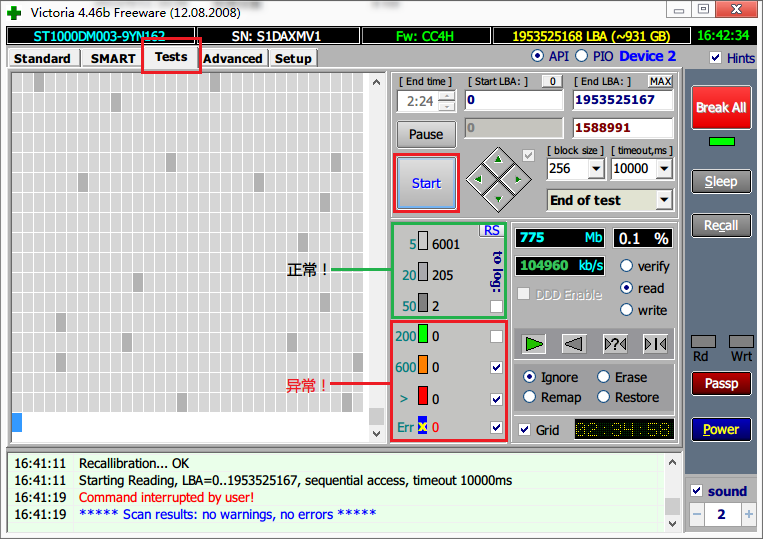Image resolution: width=763 pixels, height=539 pixels.
Task: Switch to the Setup tab
Action: click(293, 58)
